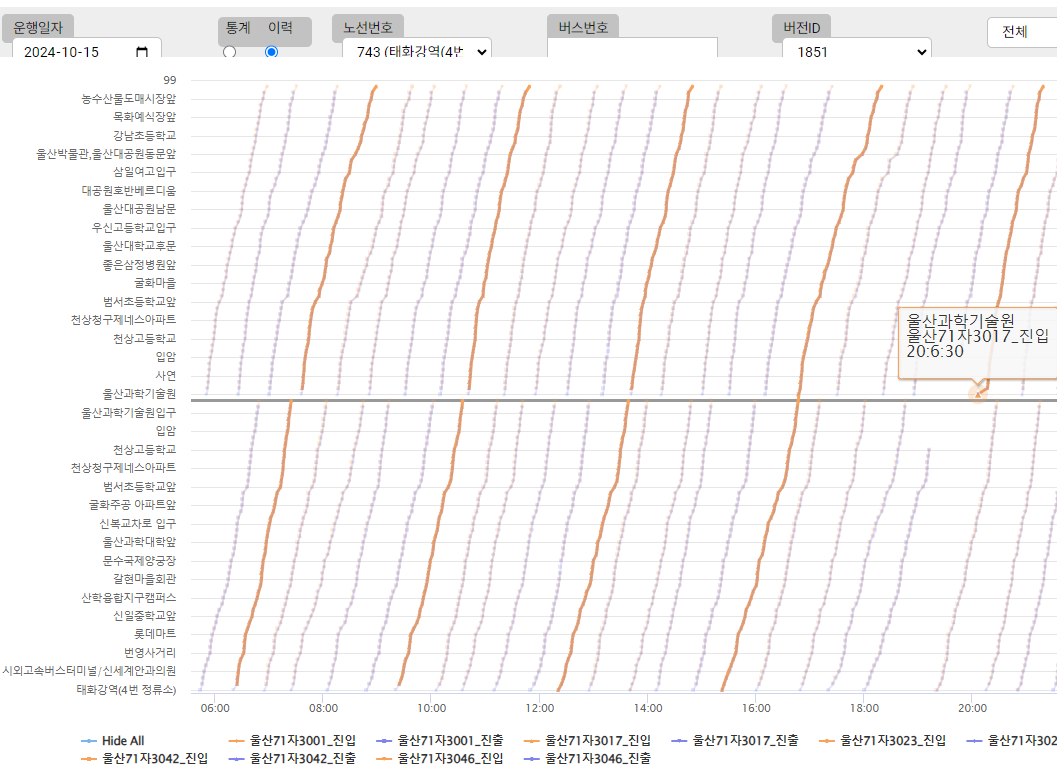Open the 노선번호 route dropdown
Image resolution: width=1057 pixels, height=769 pixels.
pyautogui.click(x=416, y=52)
